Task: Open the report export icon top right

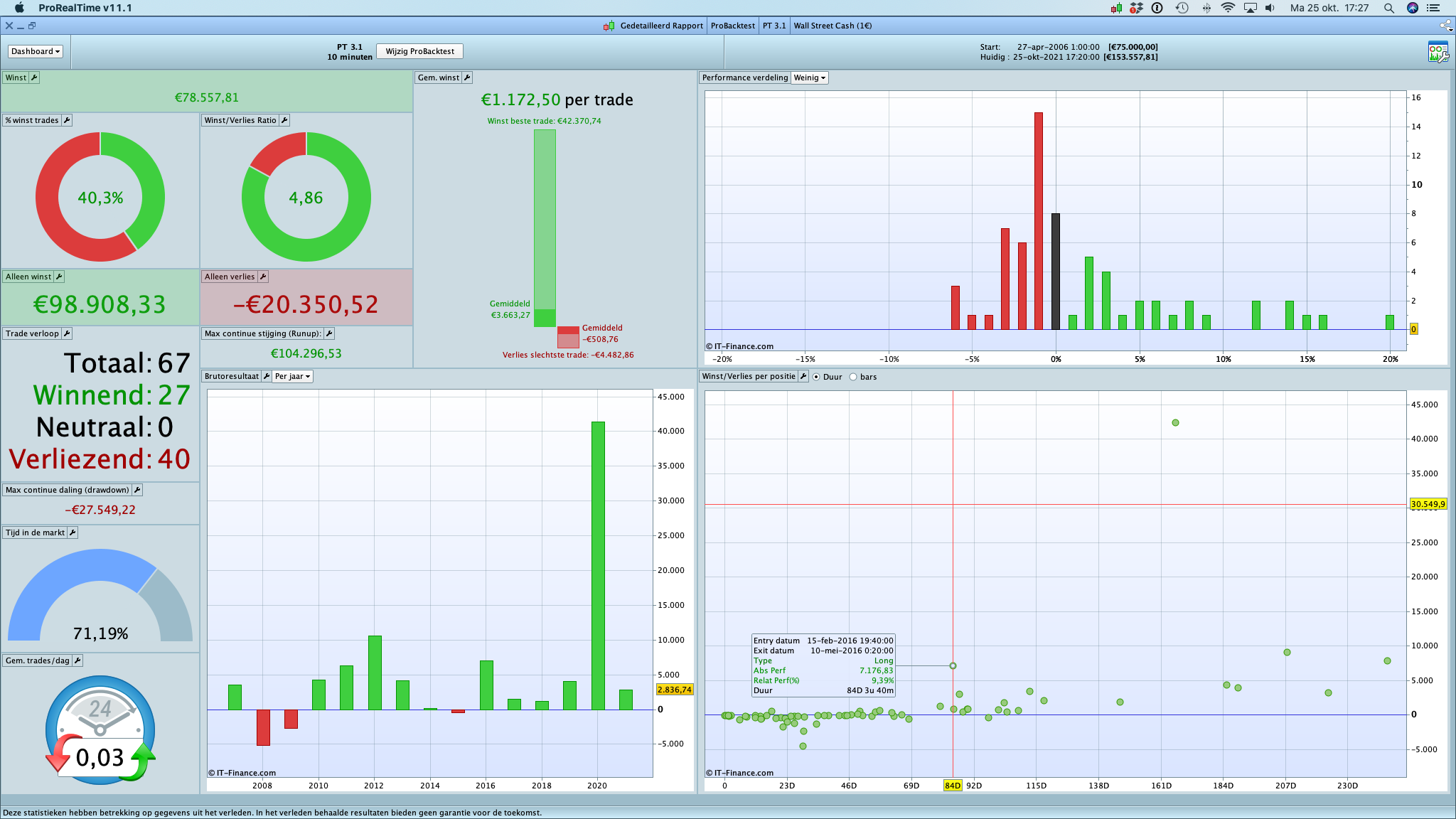Action: 1438,52
